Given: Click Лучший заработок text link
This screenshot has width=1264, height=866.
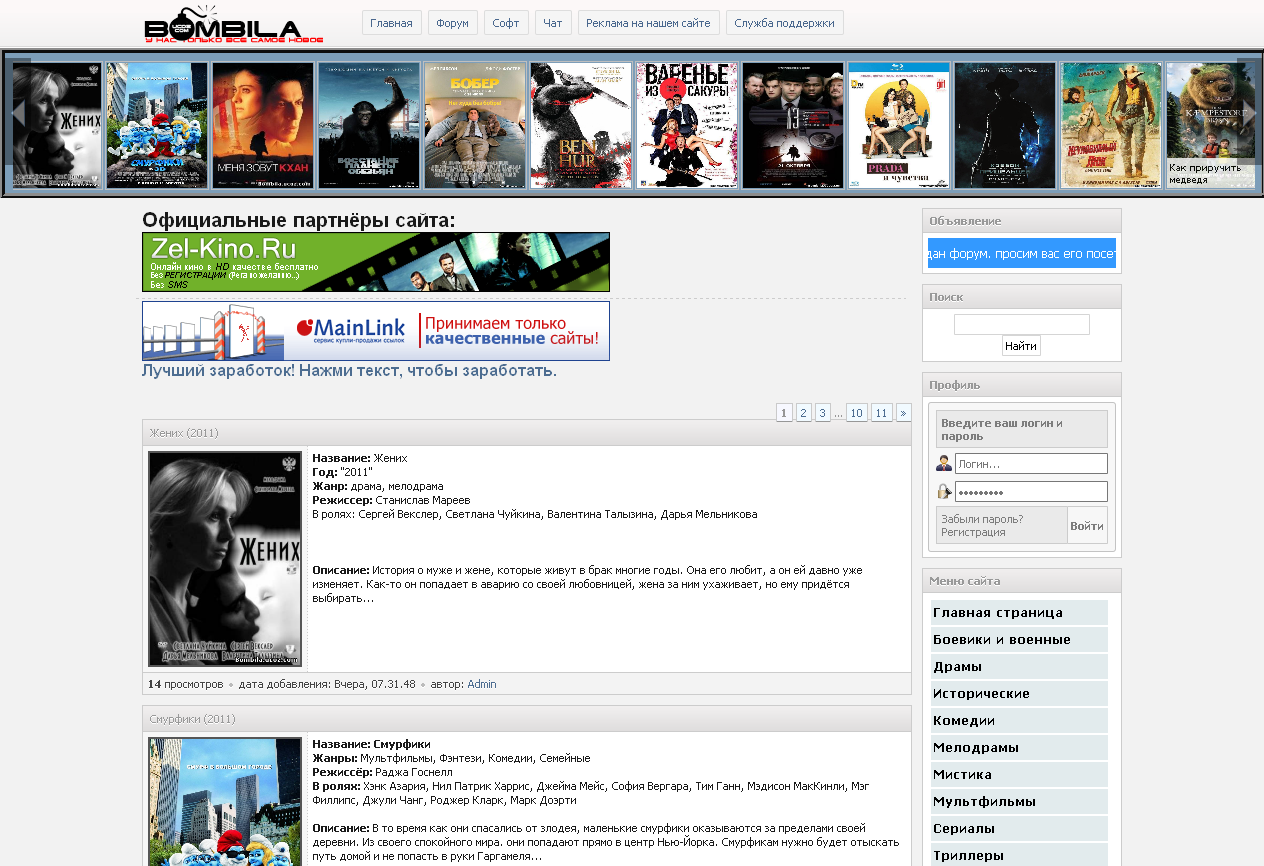Looking at the screenshot, I should pos(349,371).
